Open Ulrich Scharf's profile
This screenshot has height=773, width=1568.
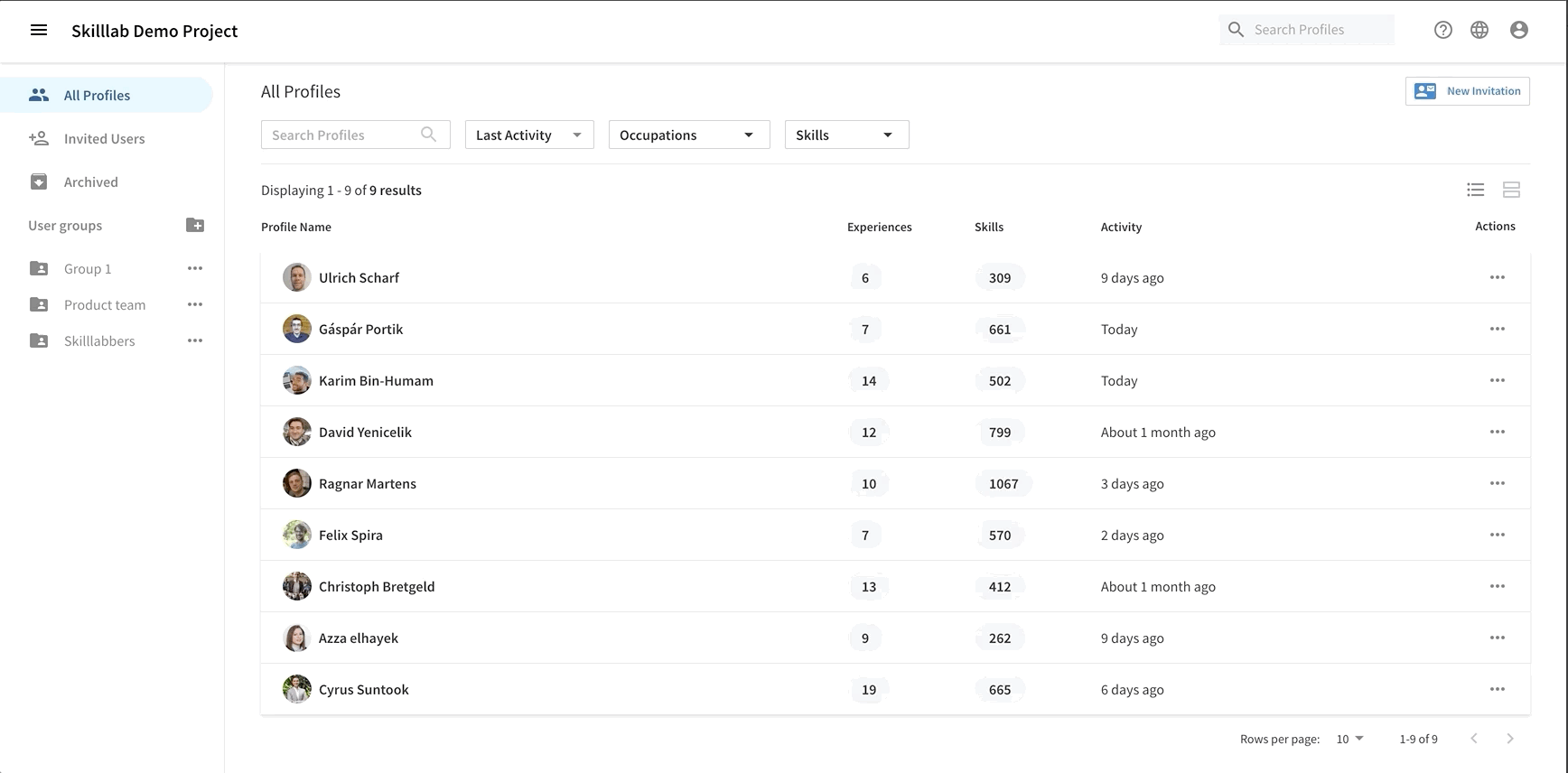tap(359, 277)
